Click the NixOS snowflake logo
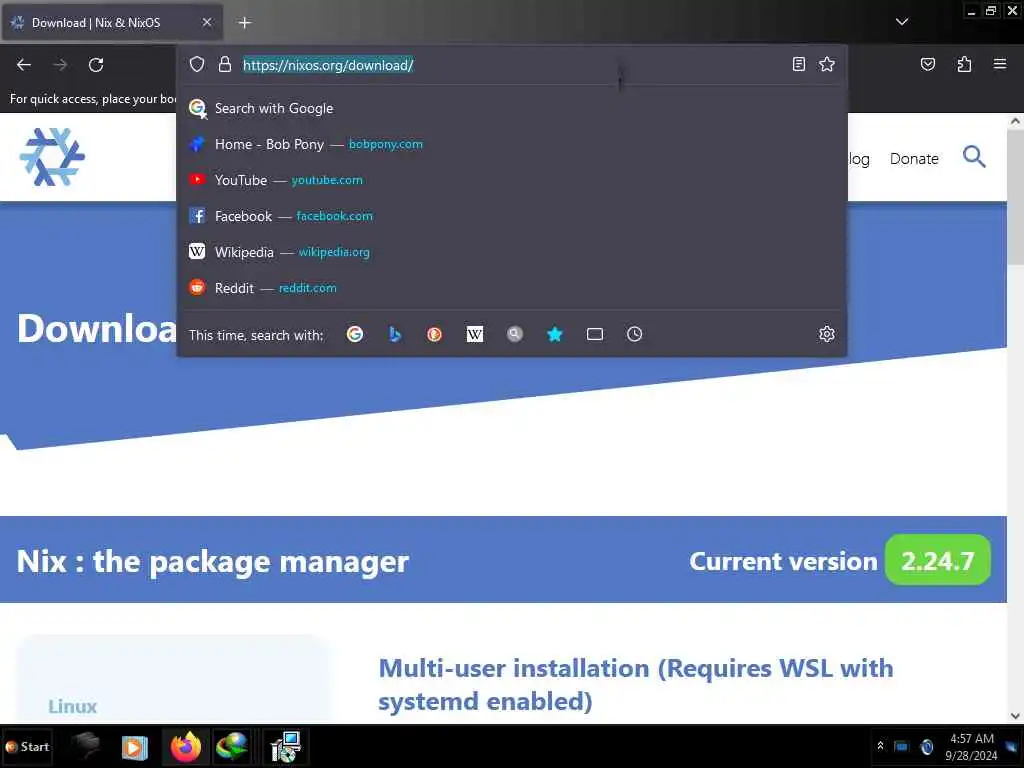This screenshot has height=768, width=1024. (x=52, y=157)
